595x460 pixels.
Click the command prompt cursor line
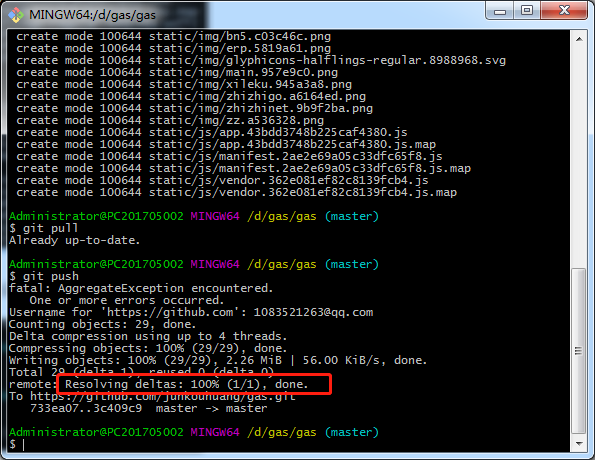[x=17, y=444]
